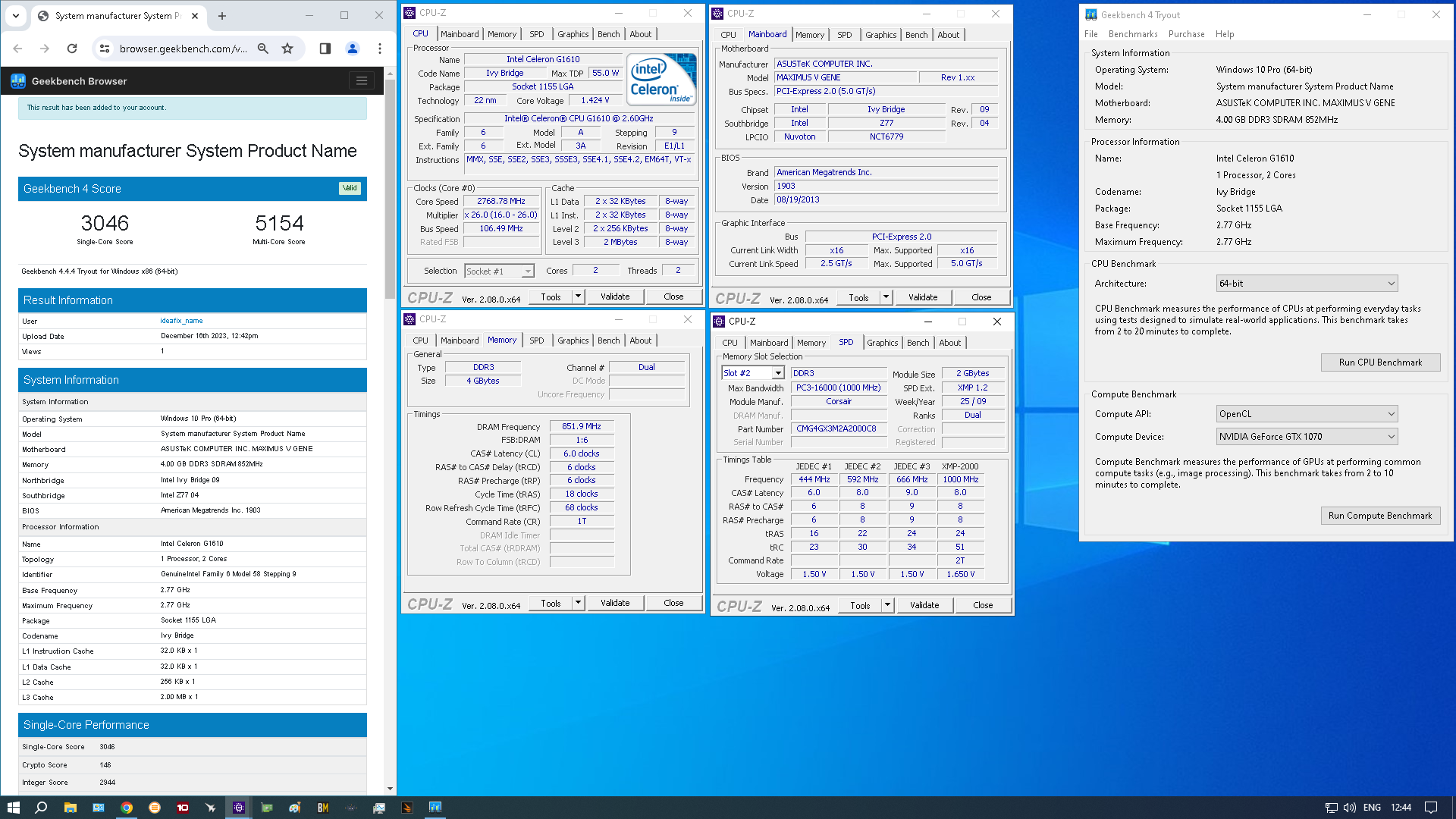This screenshot has width=1456, height=819.
Task: Reload the Geekbench browser page
Action: [x=72, y=49]
